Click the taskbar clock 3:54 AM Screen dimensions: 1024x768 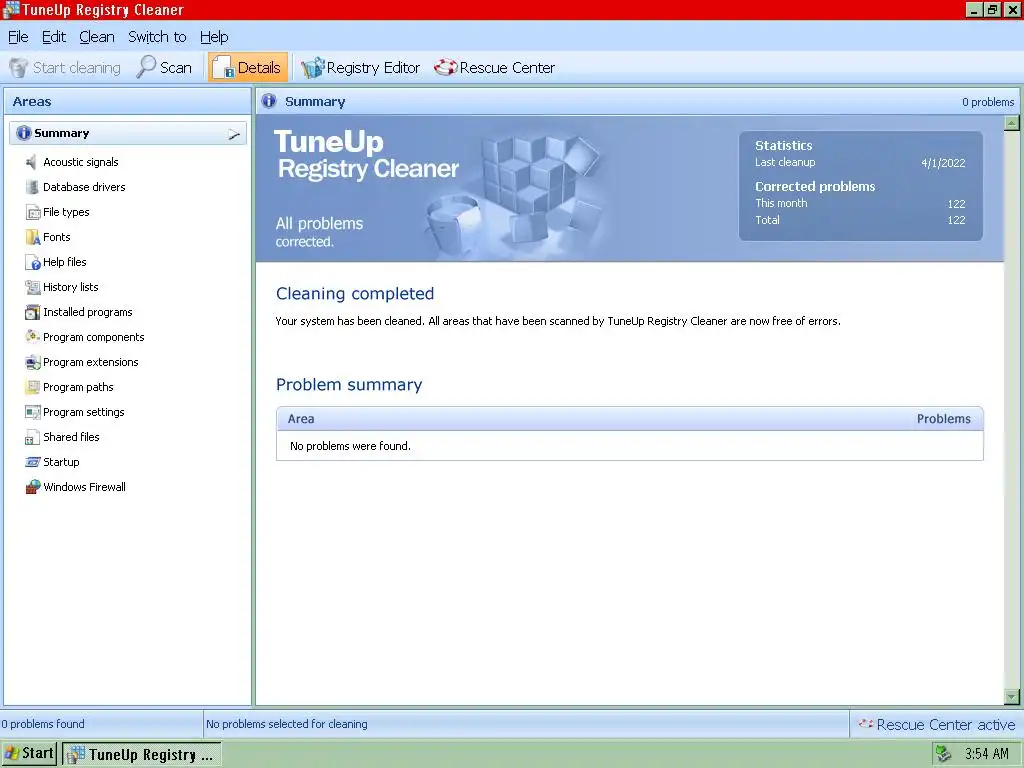(987, 754)
